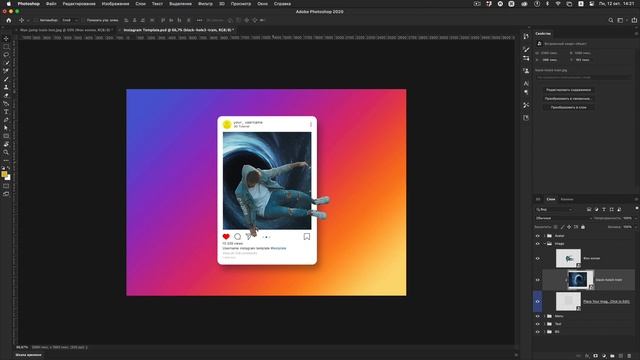Click the background color swatch

click(x=8, y=178)
